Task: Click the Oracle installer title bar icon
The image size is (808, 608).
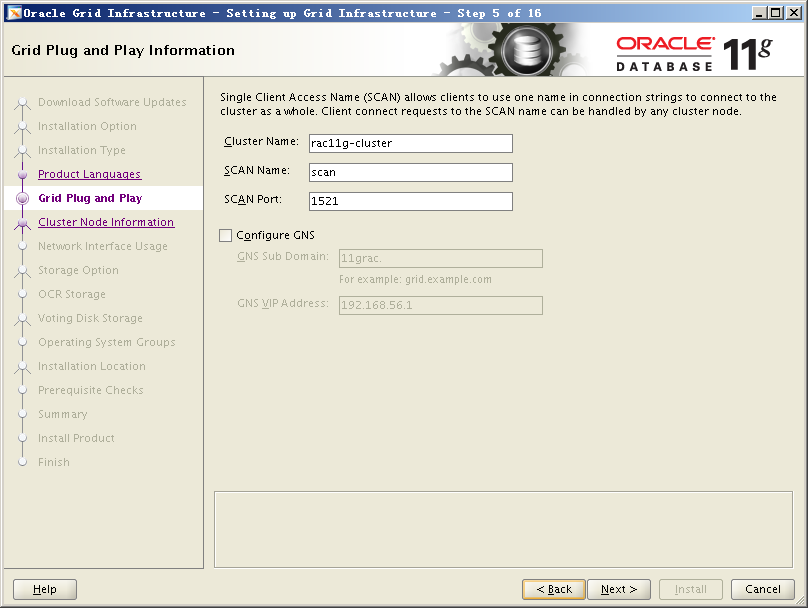Action: [x=12, y=12]
